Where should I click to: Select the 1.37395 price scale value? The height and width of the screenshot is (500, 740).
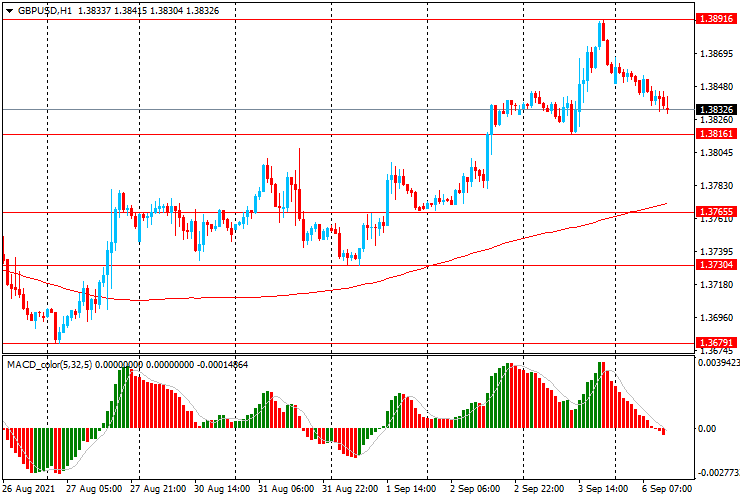coord(717,252)
